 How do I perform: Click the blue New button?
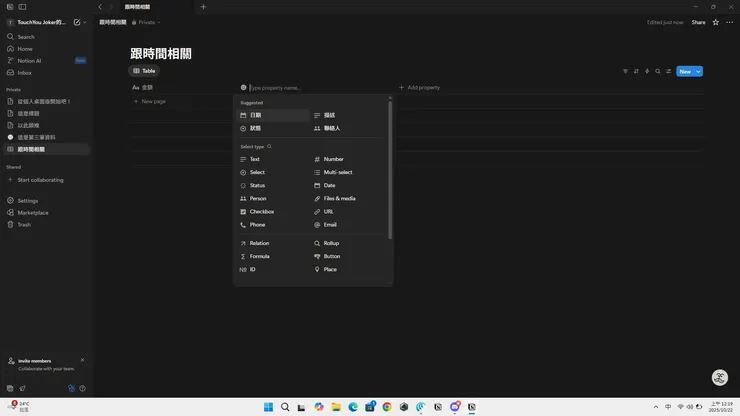point(685,71)
